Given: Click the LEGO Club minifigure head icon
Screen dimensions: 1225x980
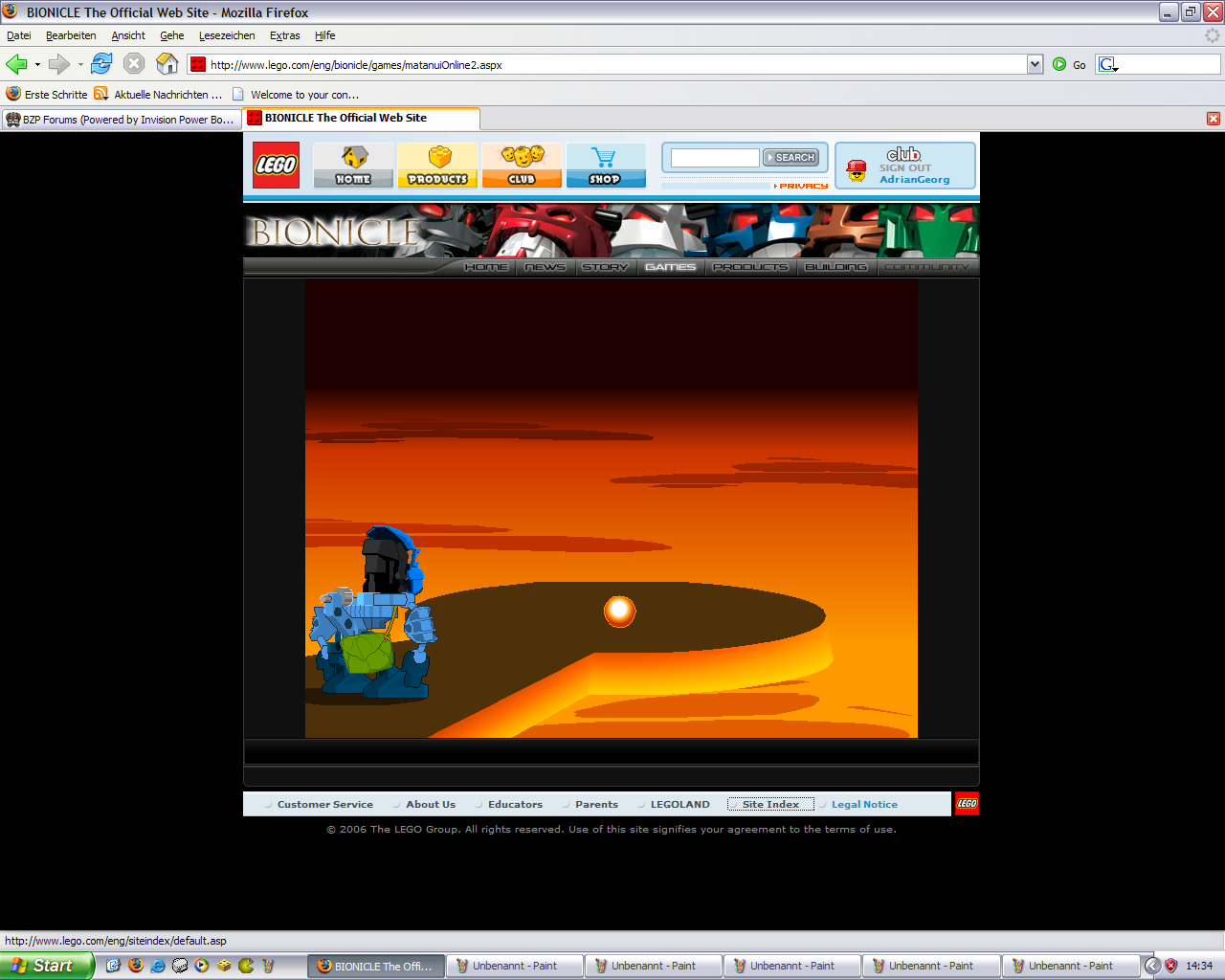Looking at the screenshot, I should point(857,170).
